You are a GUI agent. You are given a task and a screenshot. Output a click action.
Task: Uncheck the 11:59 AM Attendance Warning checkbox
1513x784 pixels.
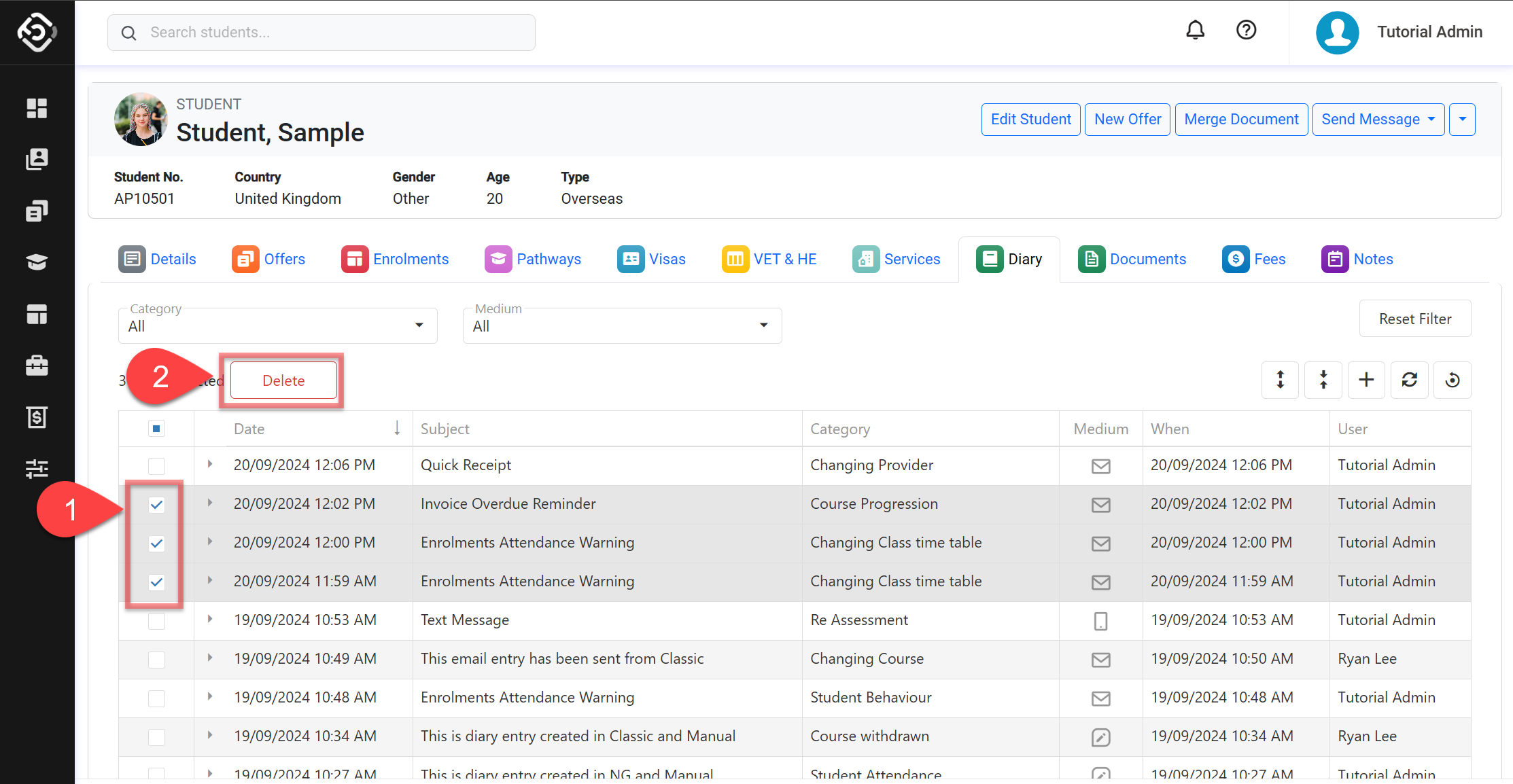pyautogui.click(x=156, y=582)
